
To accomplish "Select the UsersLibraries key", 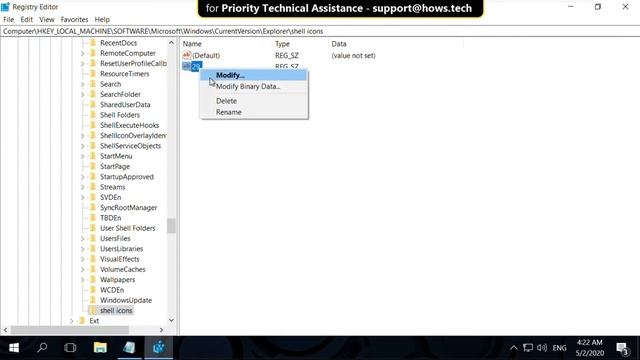I will pyautogui.click(x=122, y=249).
